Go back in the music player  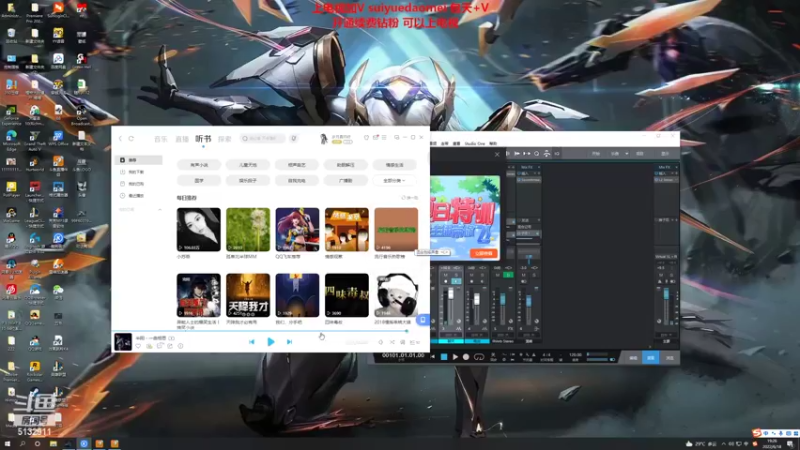[120, 138]
